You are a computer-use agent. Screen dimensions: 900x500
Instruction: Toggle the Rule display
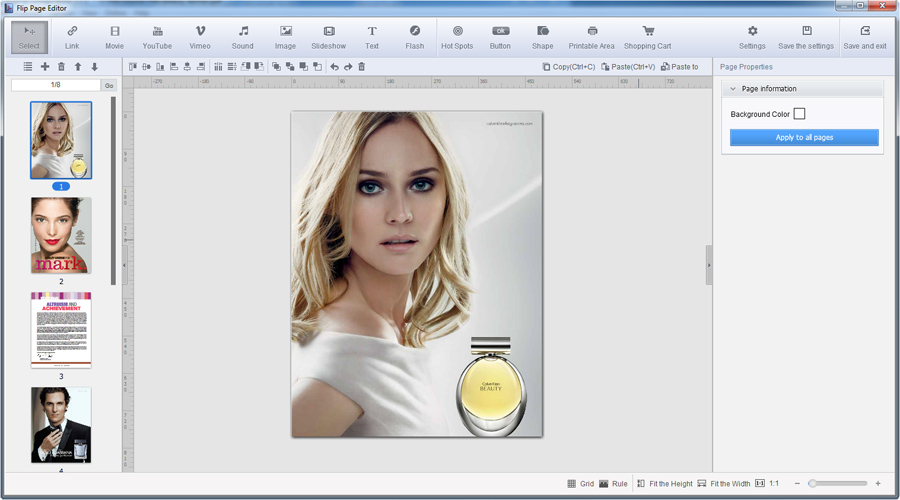(x=613, y=484)
